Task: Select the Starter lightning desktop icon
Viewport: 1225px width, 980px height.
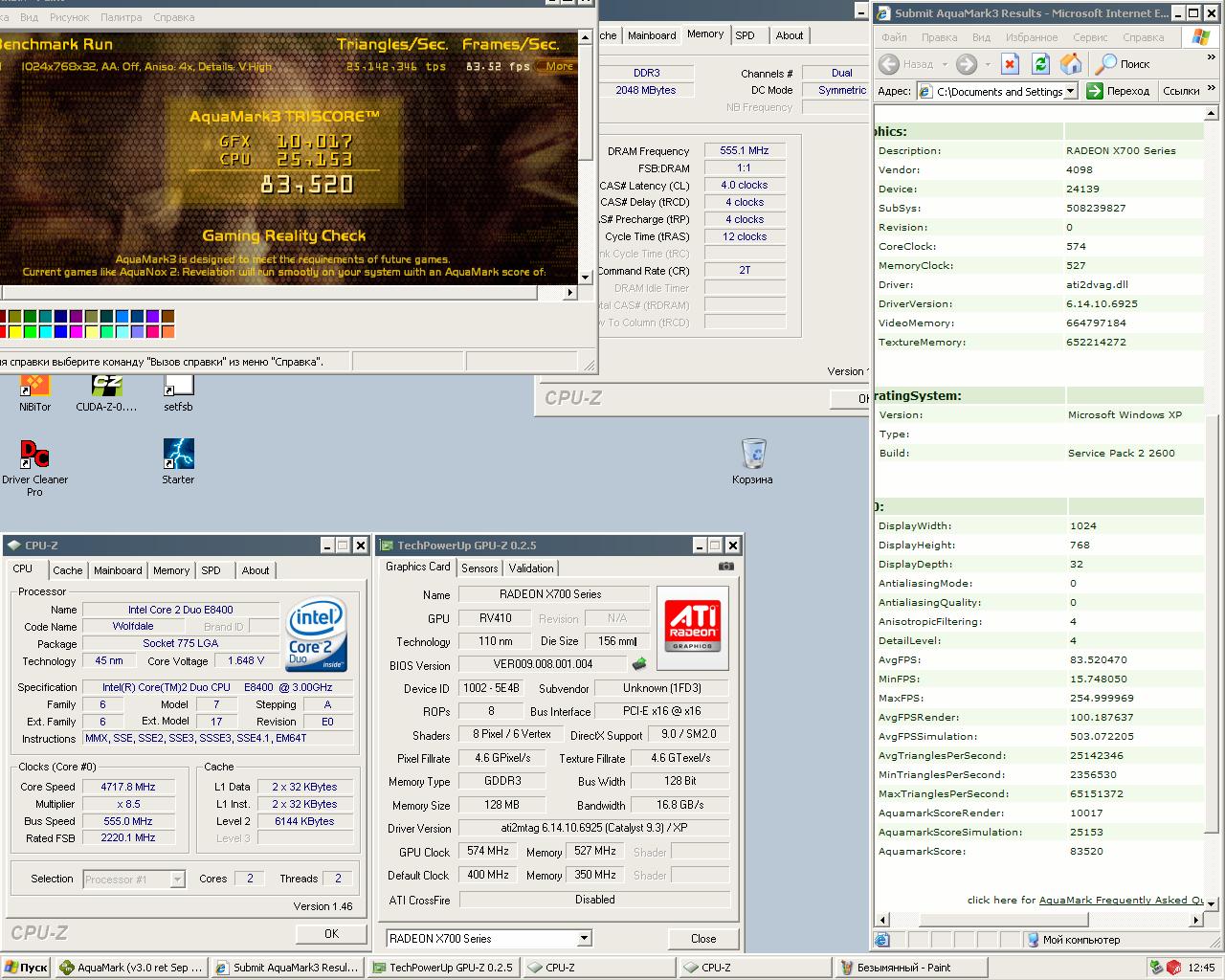Action: (178, 455)
